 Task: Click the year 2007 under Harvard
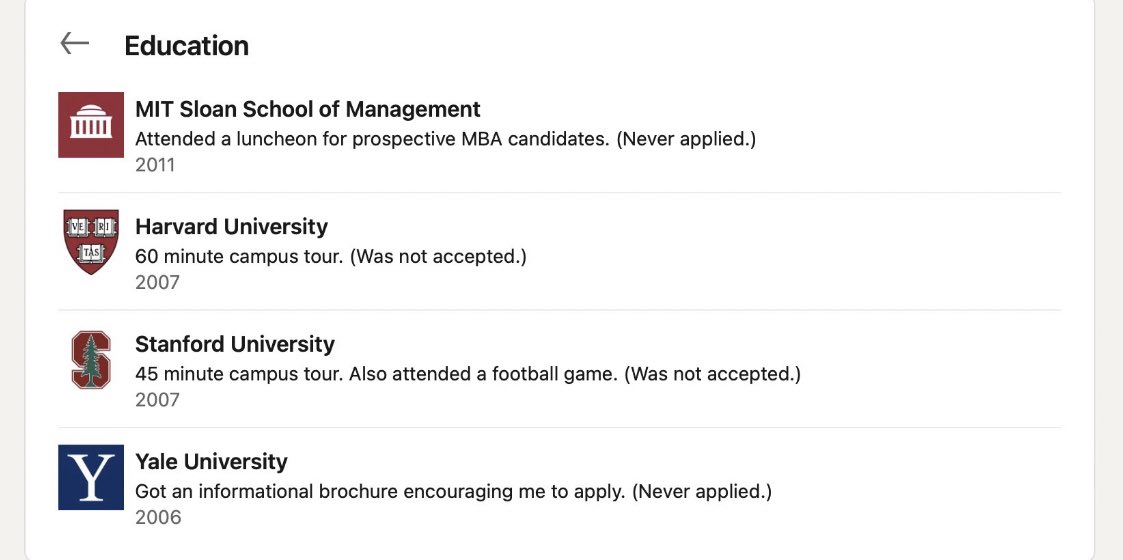click(x=157, y=282)
